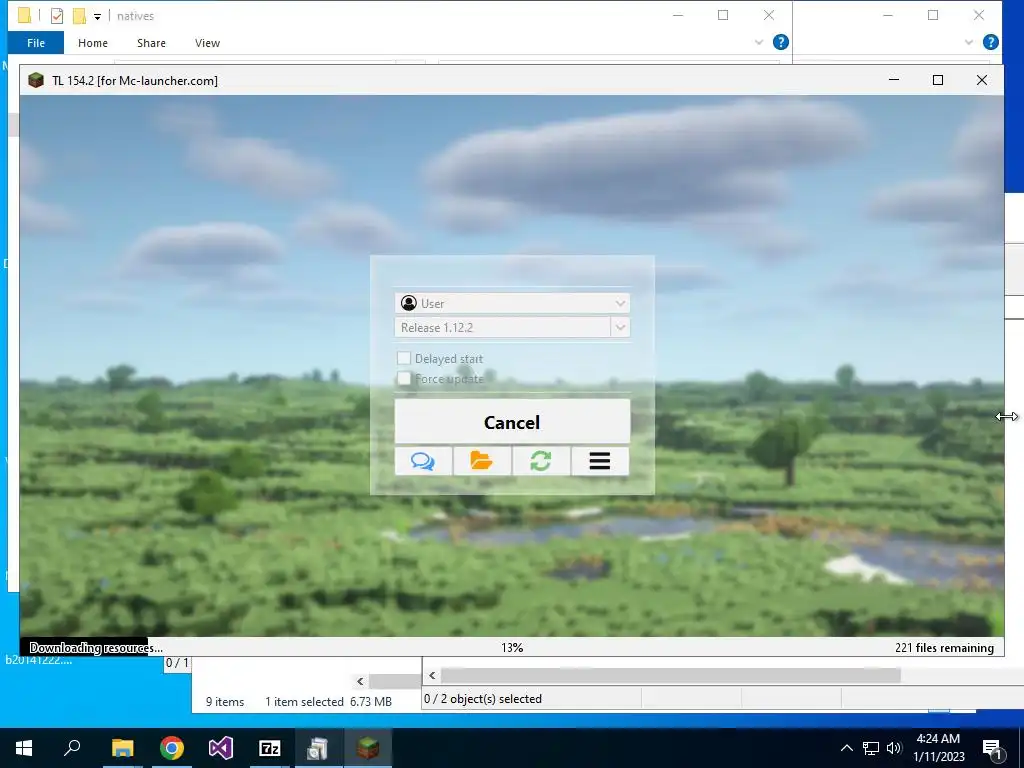The width and height of the screenshot is (1024, 768).
Task: Switch to the Minecraft launcher taskbar icon
Action: pyautogui.click(x=368, y=748)
